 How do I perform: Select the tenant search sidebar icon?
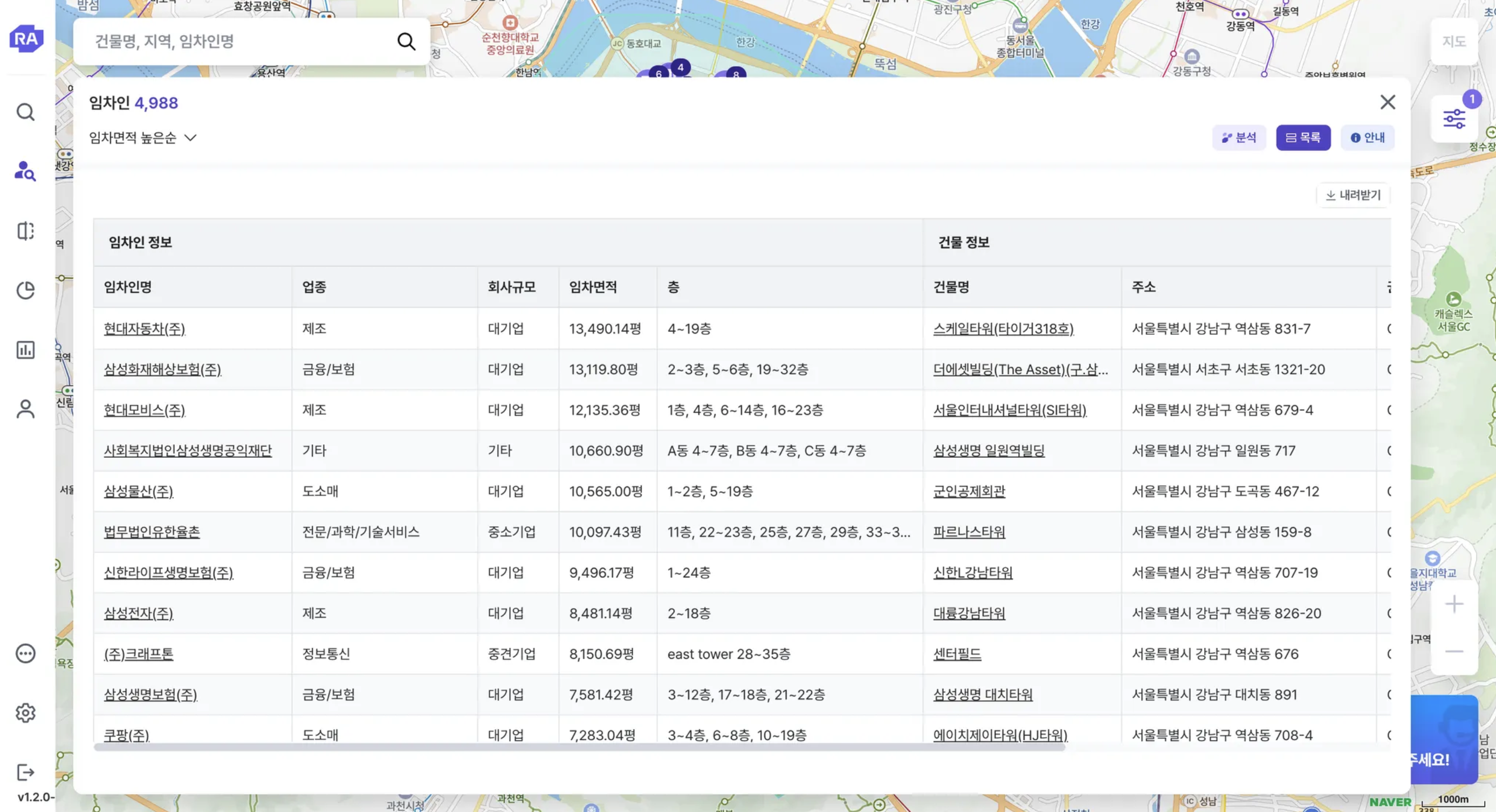(x=25, y=171)
